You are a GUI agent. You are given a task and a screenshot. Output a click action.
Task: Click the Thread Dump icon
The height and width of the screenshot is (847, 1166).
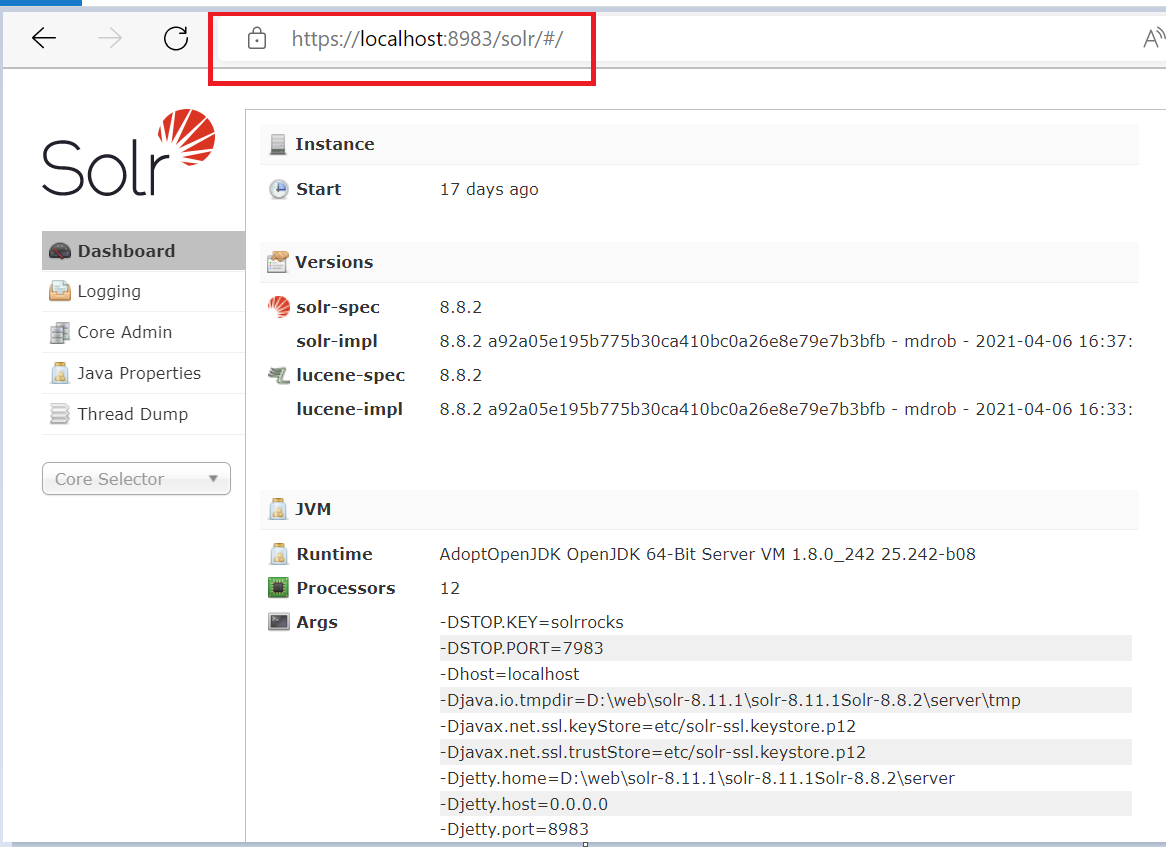point(59,414)
